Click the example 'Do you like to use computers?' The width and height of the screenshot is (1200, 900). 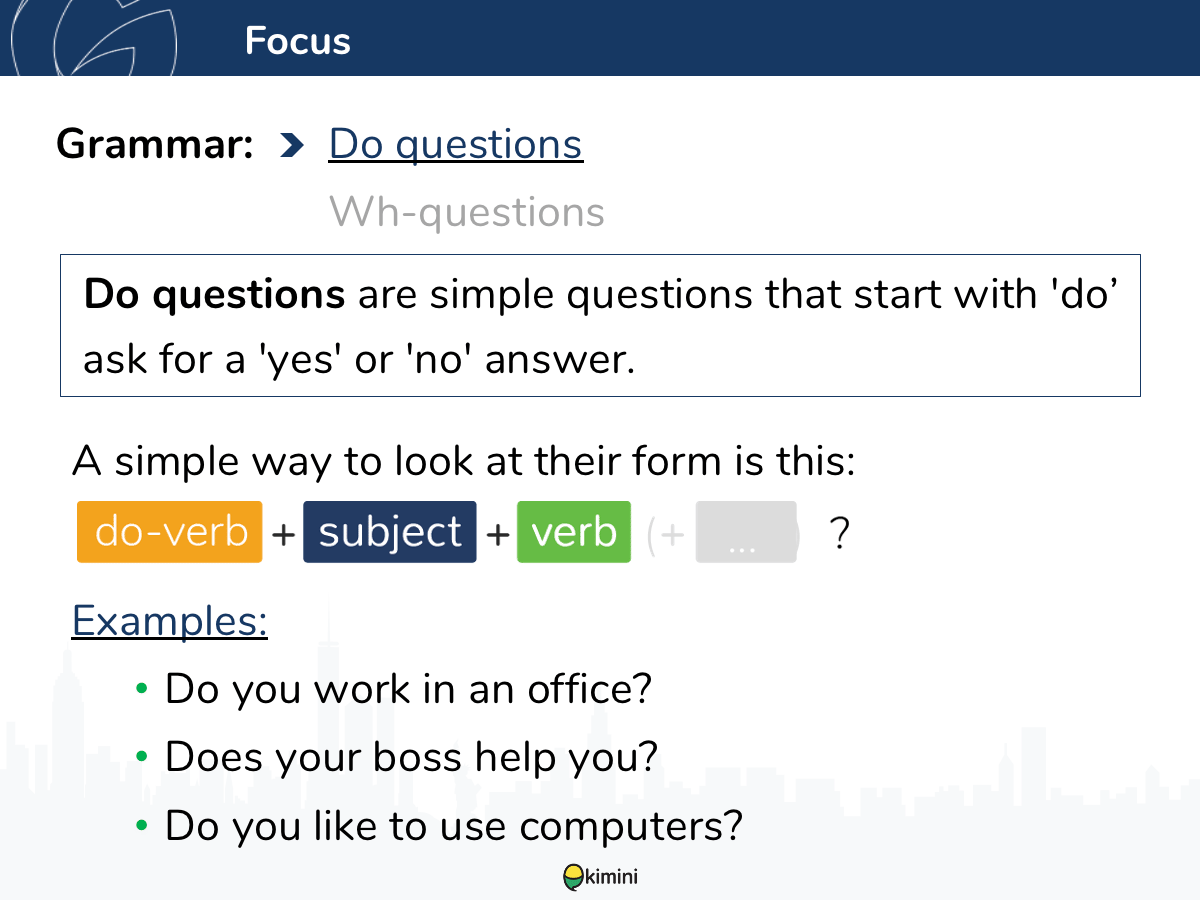coord(454,825)
